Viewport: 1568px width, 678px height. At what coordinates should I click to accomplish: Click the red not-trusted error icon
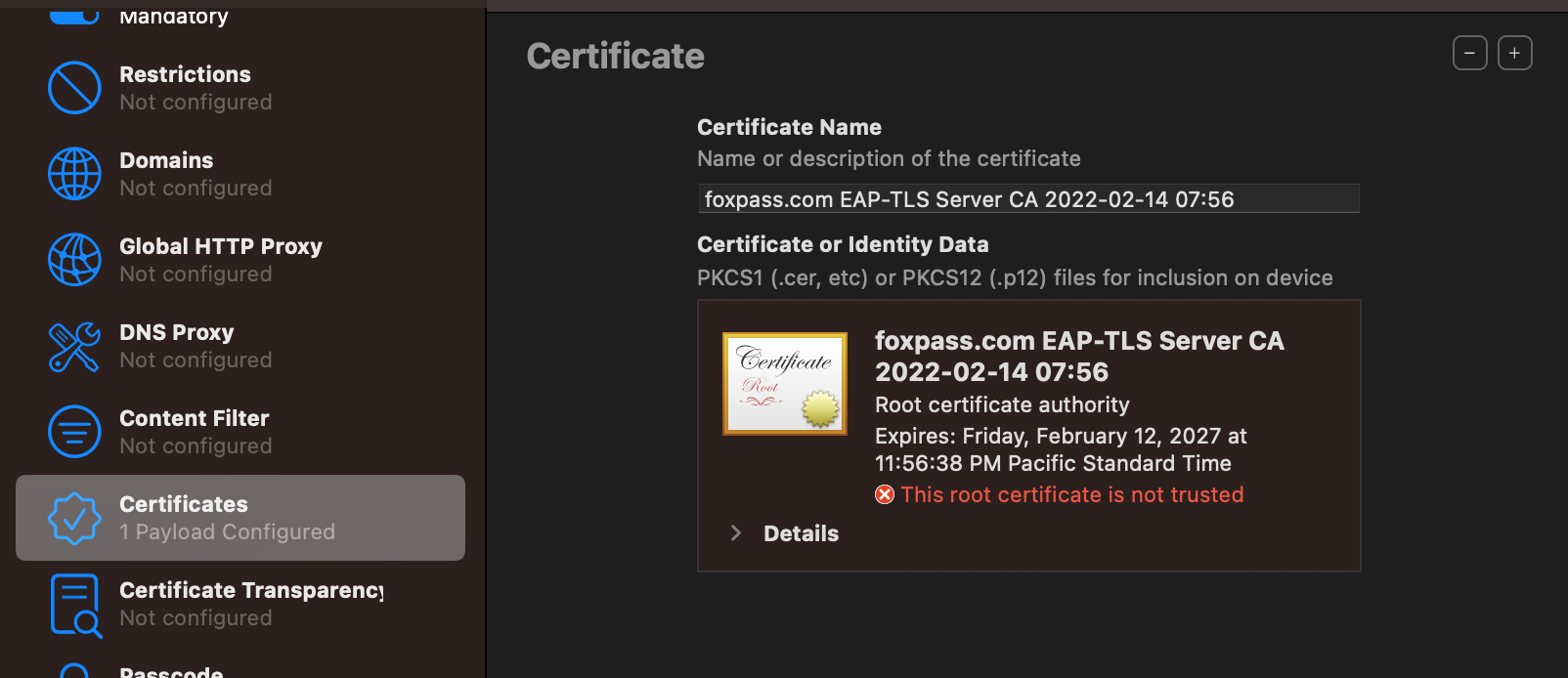885,494
